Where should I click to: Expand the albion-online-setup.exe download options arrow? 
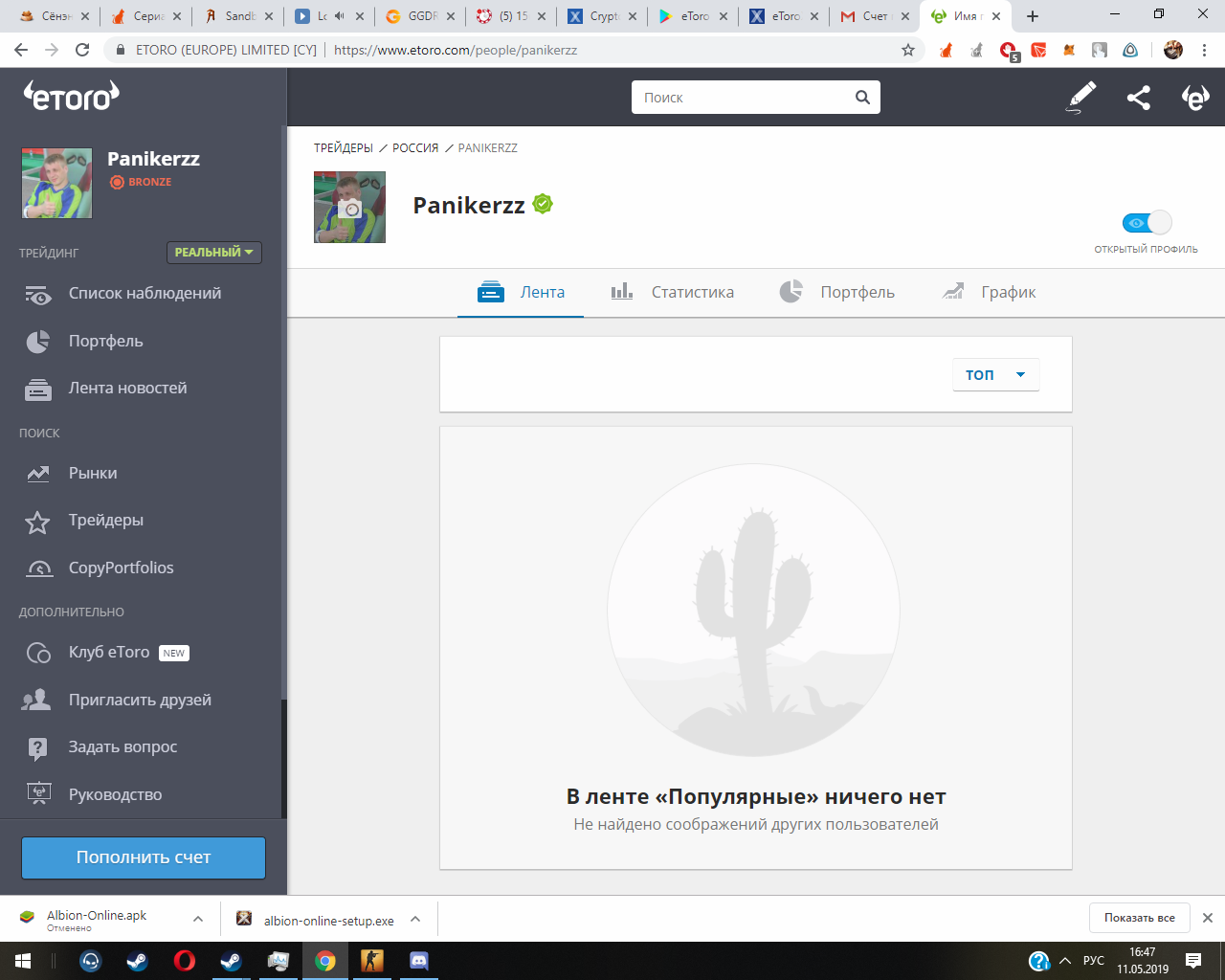pos(415,919)
